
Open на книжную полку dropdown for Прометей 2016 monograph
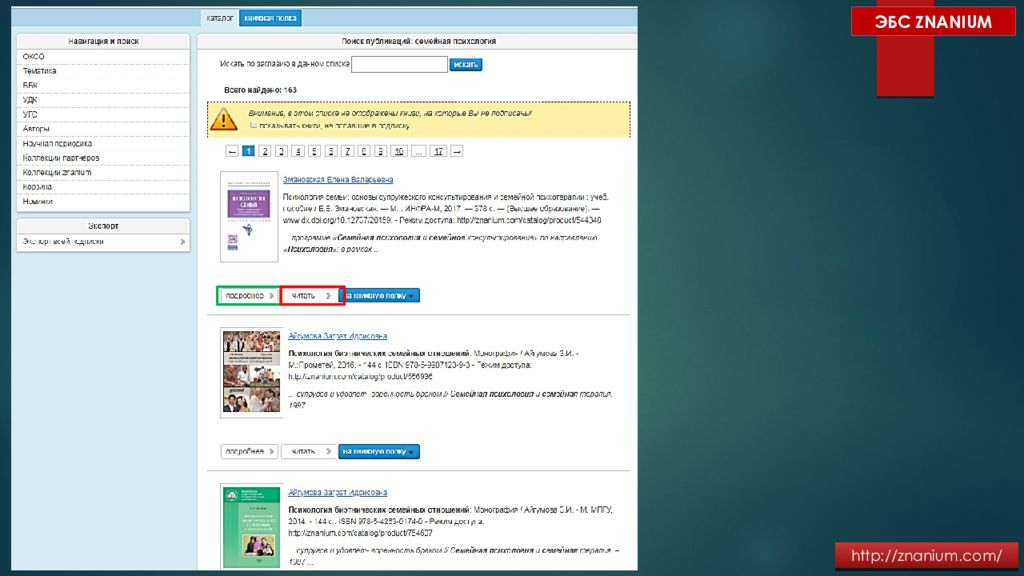pyautogui.click(x=379, y=451)
